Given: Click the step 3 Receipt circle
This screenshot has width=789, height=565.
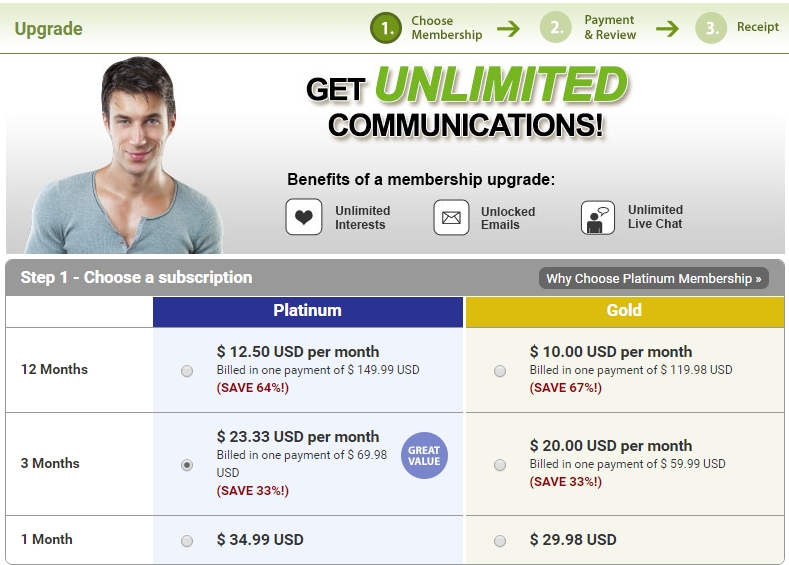Looking at the screenshot, I should point(711,28).
